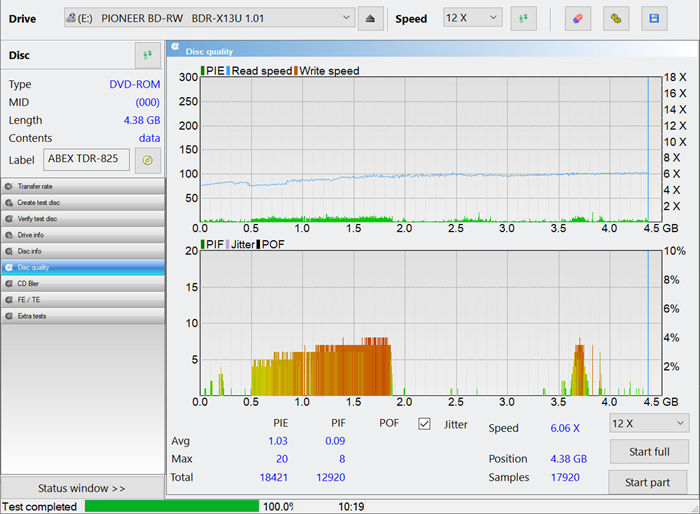Open the FE / TE test item

pyautogui.click(x=82, y=299)
